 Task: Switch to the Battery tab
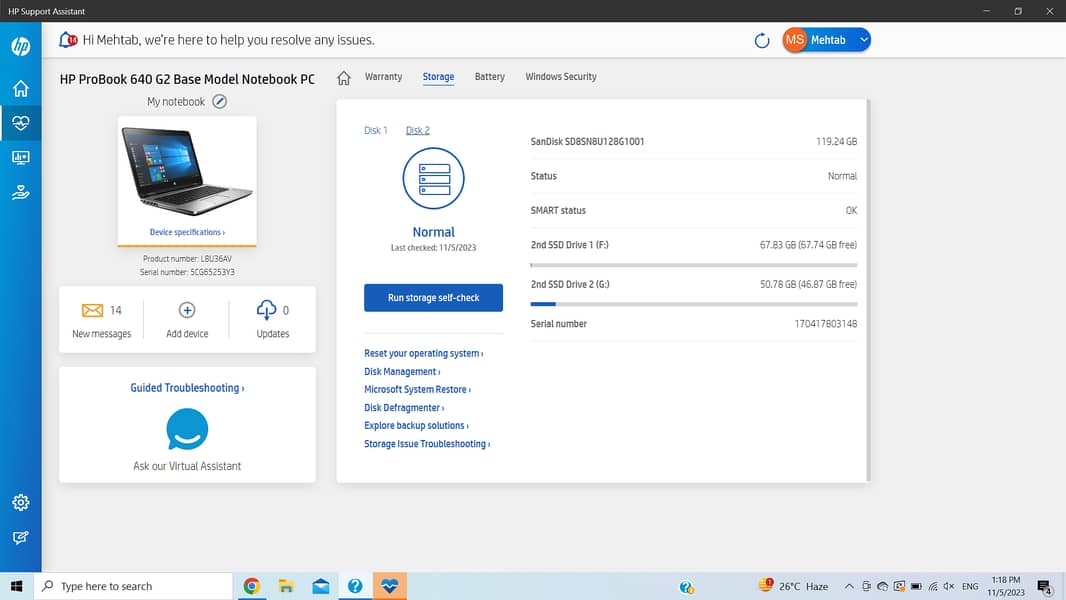click(x=489, y=77)
